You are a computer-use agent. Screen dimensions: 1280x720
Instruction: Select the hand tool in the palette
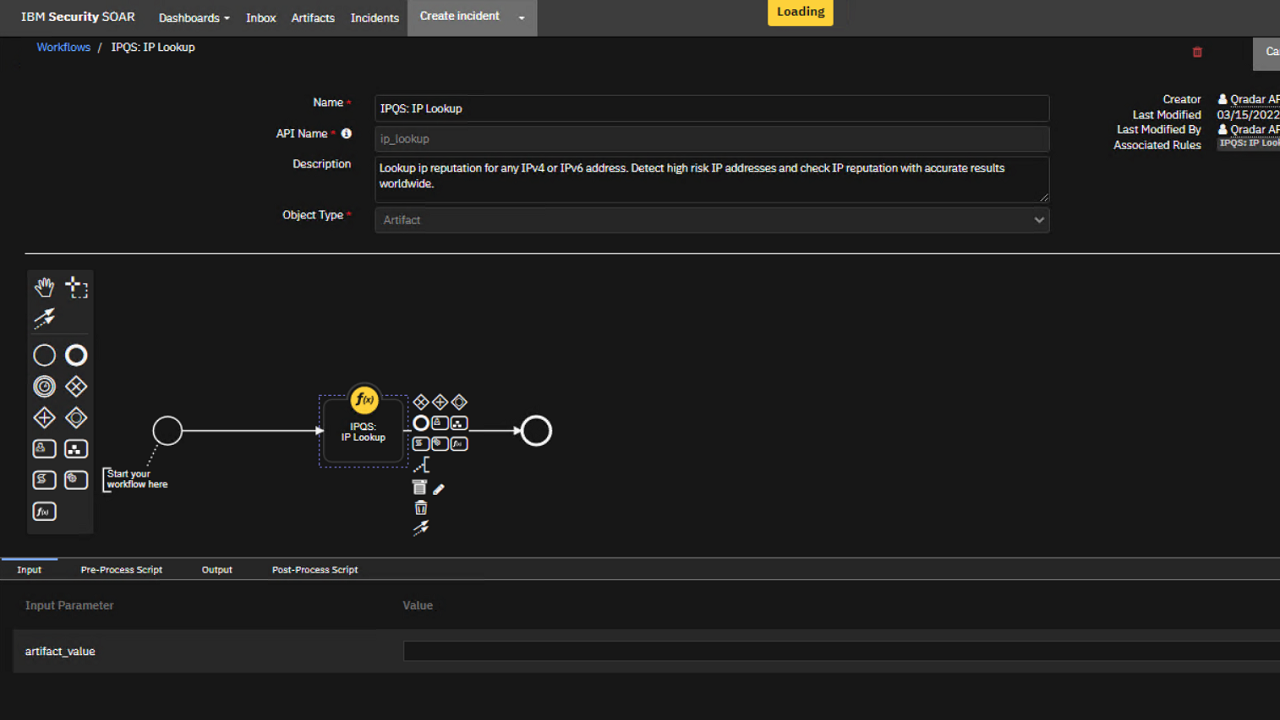tap(44, 288)
